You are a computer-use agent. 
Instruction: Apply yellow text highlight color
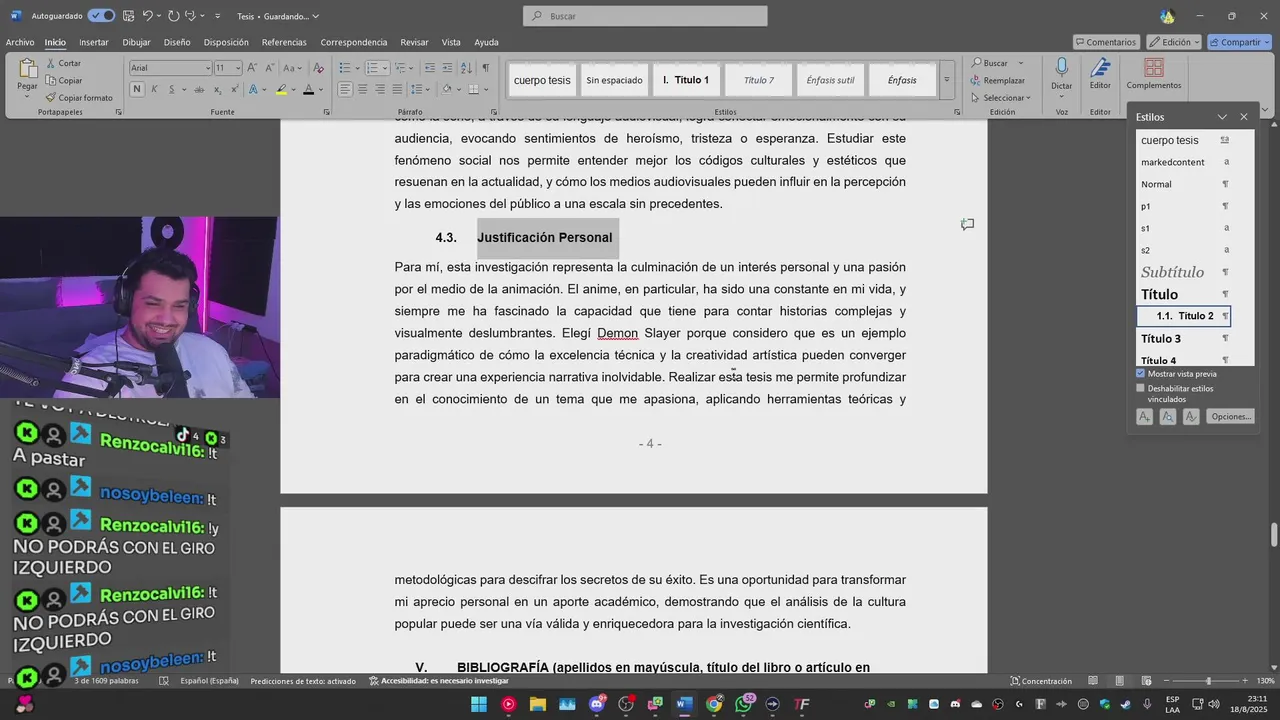pyautogui.click(x=281, y=89)
